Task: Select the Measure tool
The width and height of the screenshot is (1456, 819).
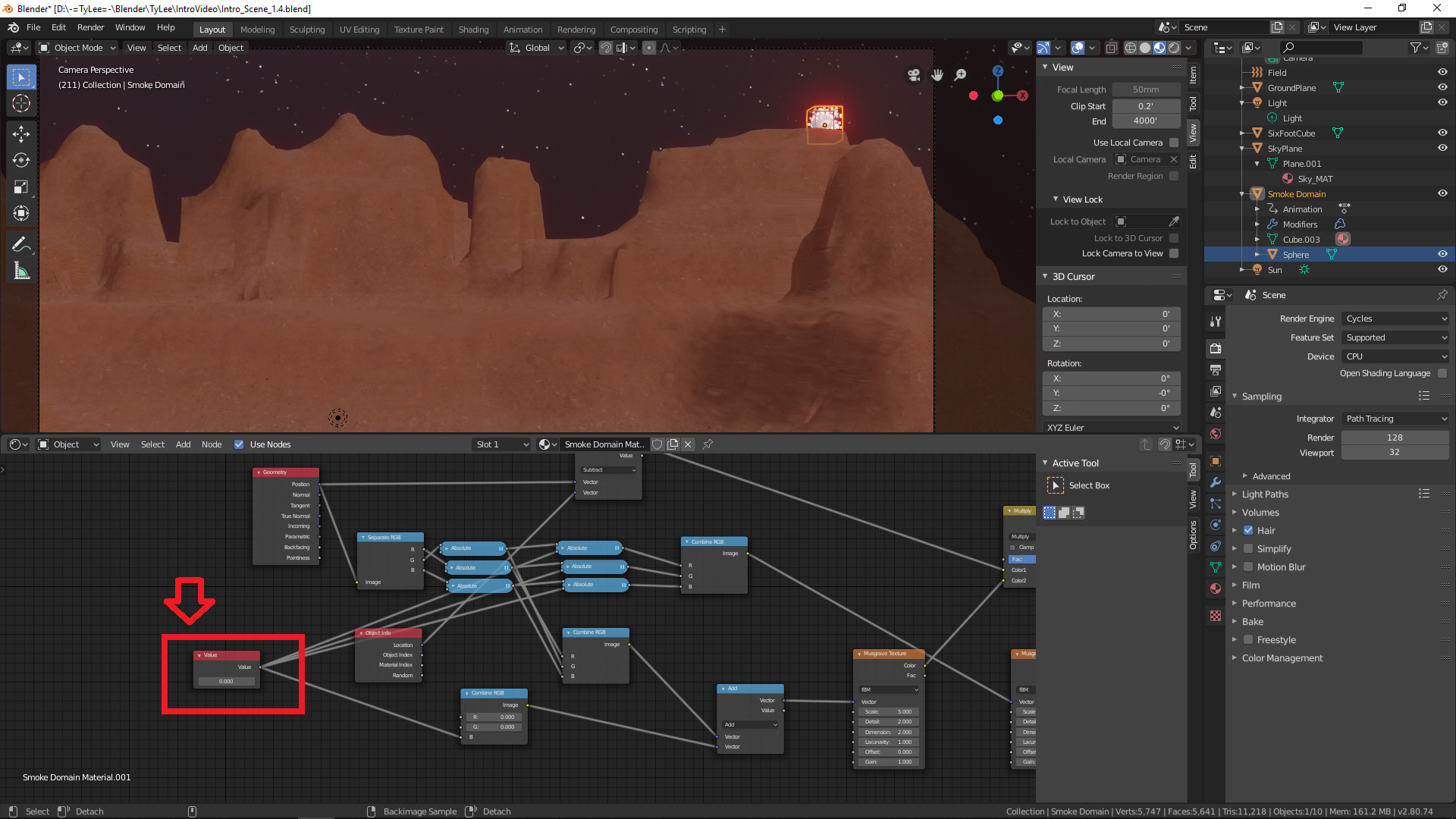Action: pyautogui.click(x=21, y=271)
